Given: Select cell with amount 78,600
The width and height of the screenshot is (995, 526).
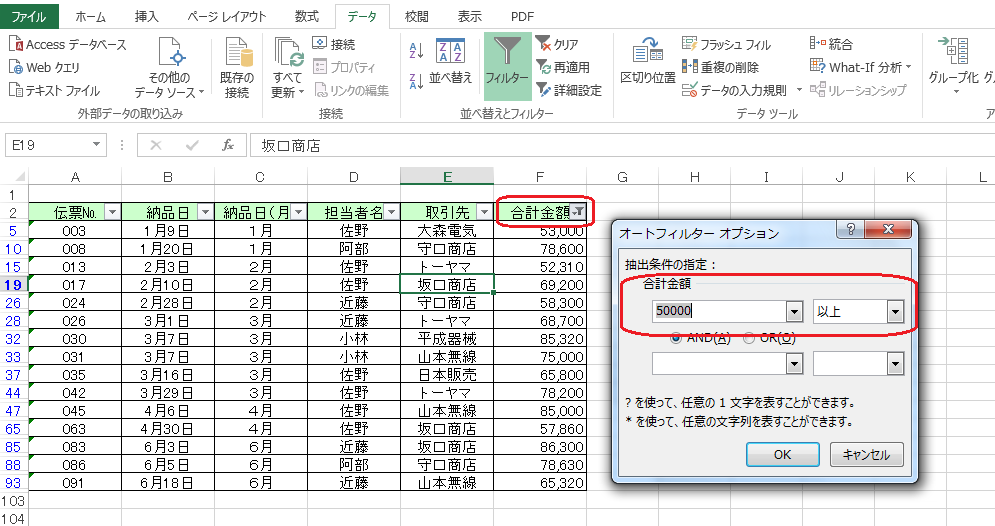Looking at the screenshot, I should coord(540,249).
